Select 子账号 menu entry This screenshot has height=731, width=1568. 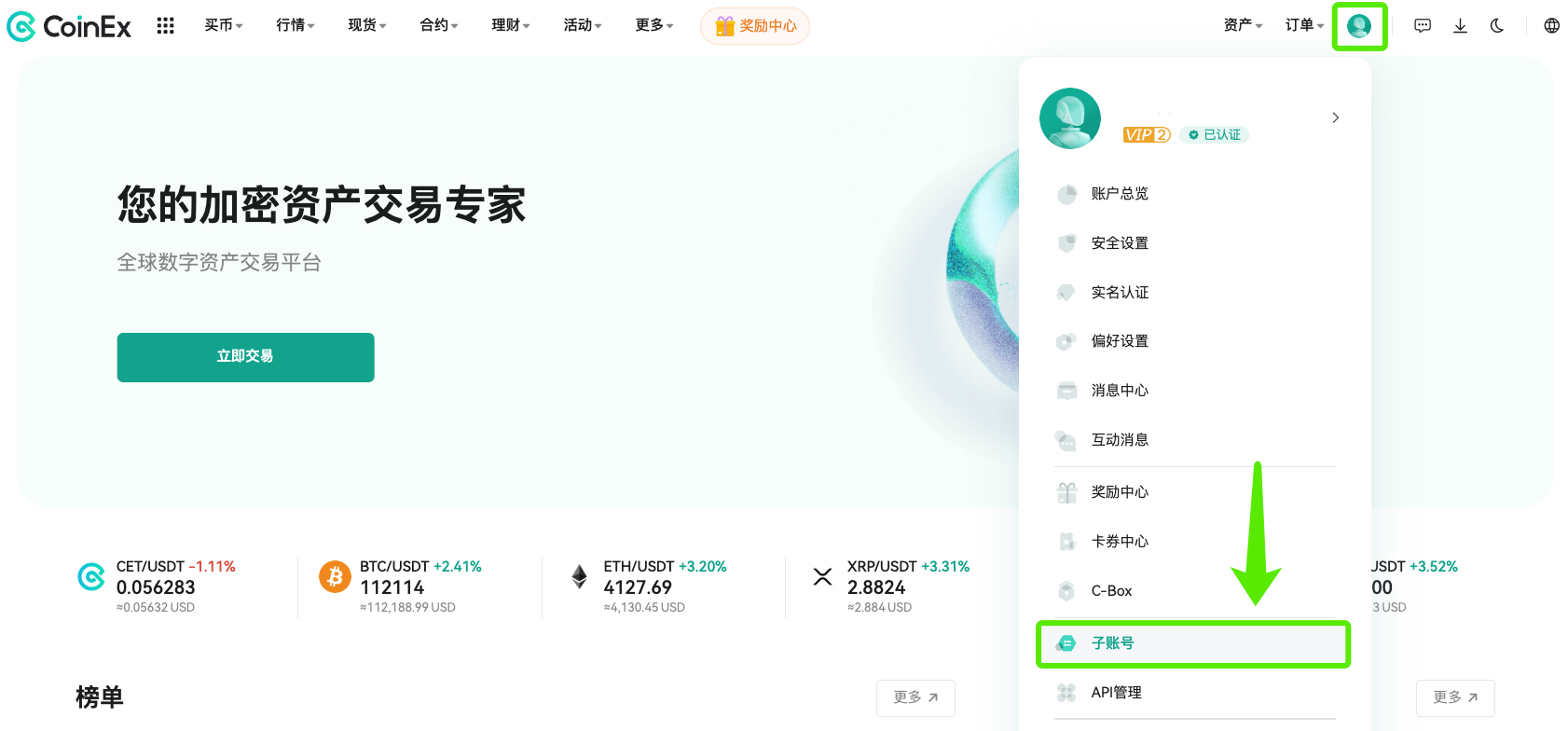pos(1193,643)
